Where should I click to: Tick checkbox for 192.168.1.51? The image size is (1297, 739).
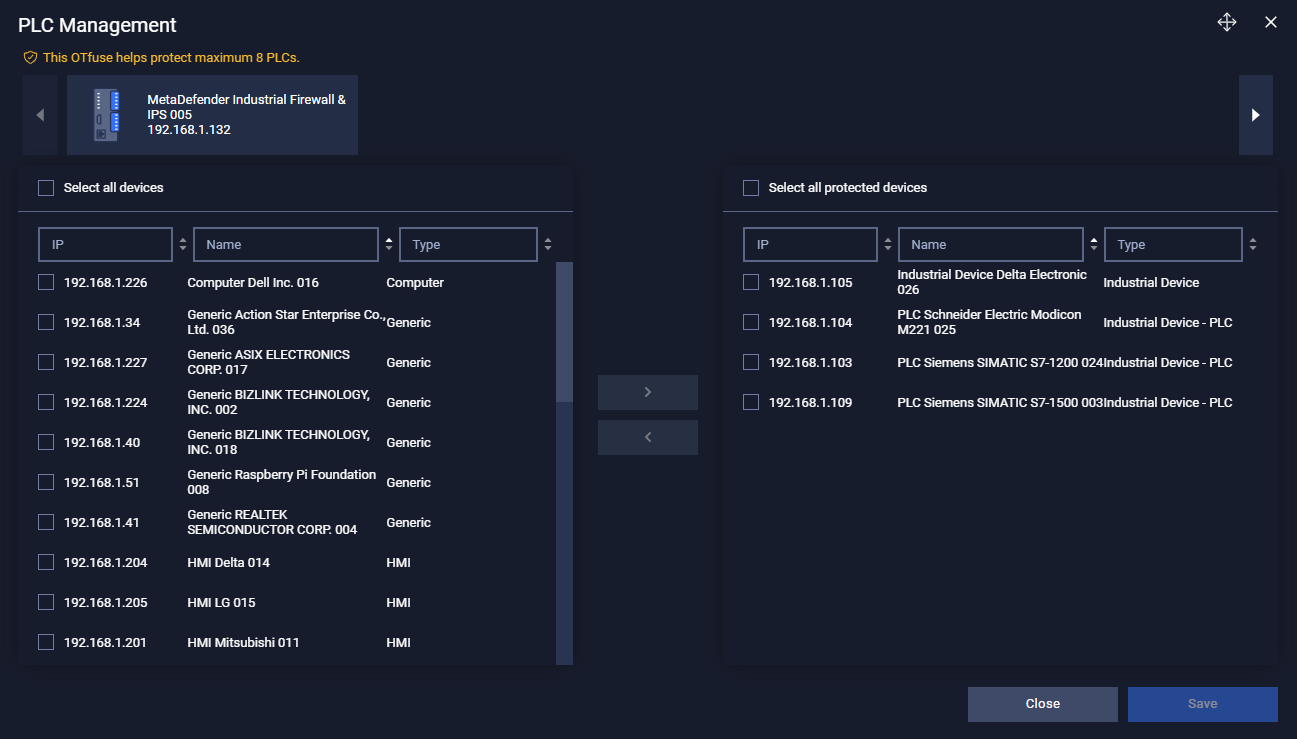[x=46, y=482]
